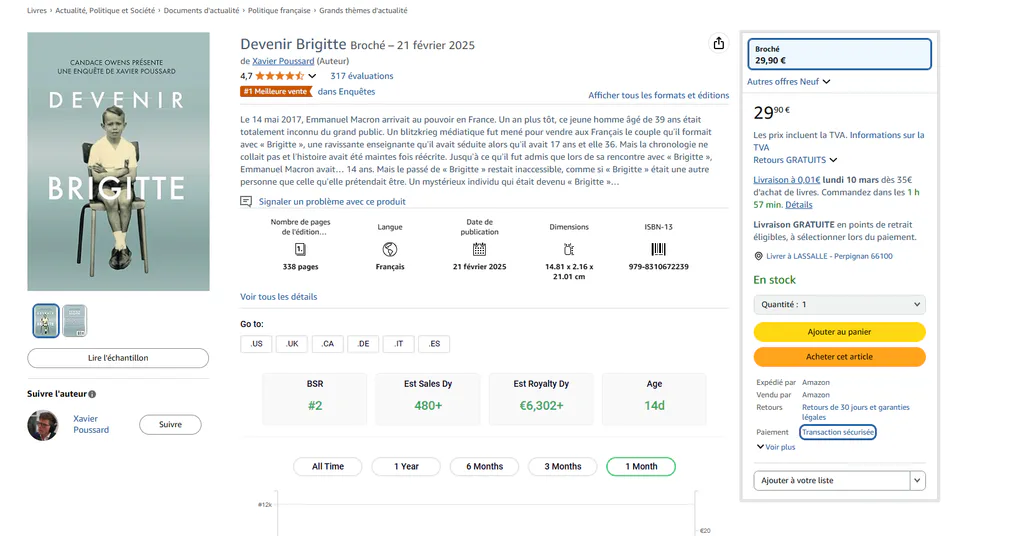
Task: Click Ajouter au panier button
Action: (839, 332)
